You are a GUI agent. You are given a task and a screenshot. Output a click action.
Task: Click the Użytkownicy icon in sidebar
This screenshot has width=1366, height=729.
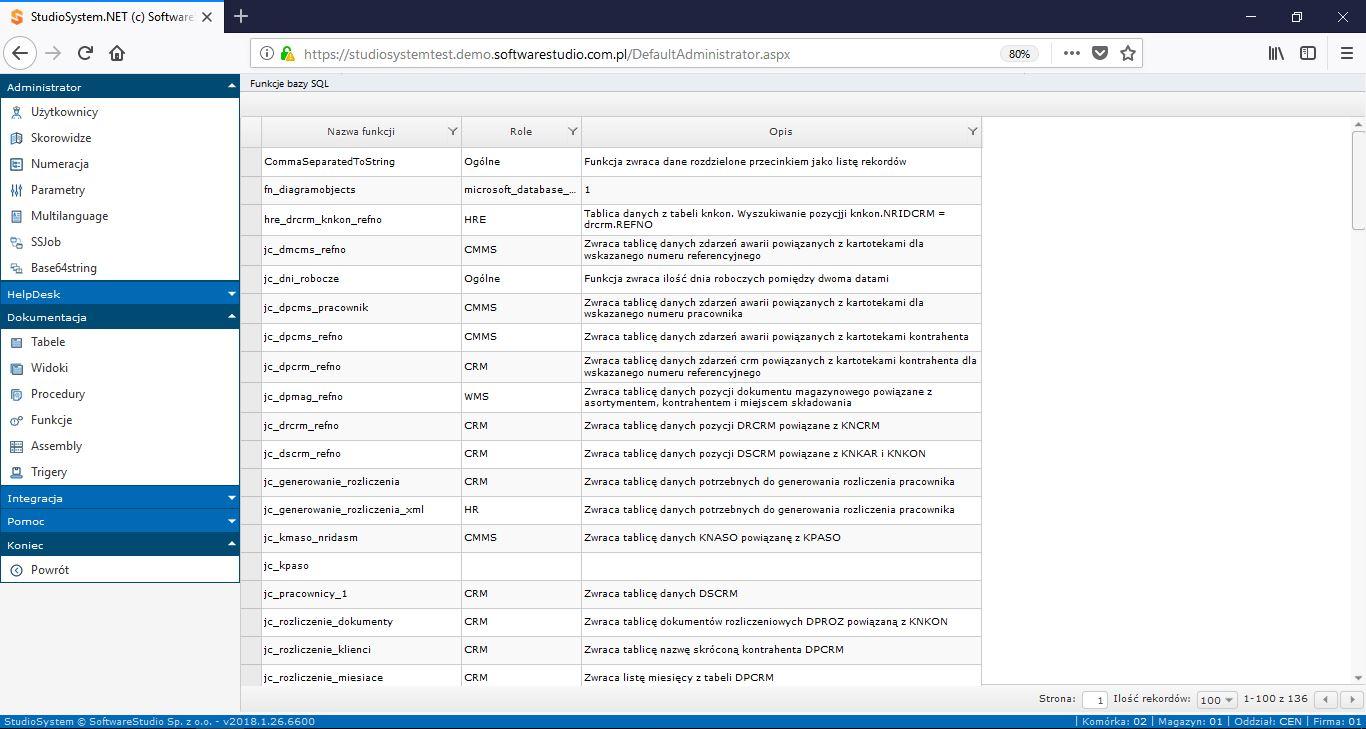click(x=16, y=112)
